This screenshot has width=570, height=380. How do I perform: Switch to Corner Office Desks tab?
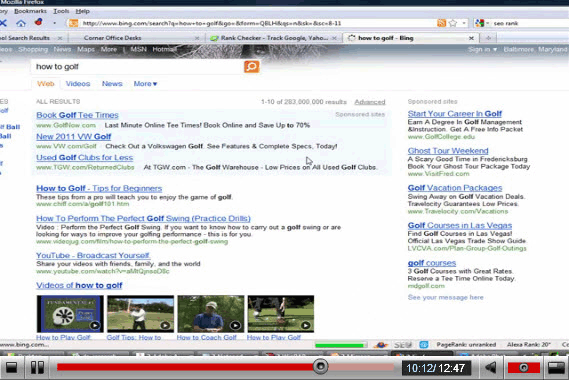[x=113, y=38]
